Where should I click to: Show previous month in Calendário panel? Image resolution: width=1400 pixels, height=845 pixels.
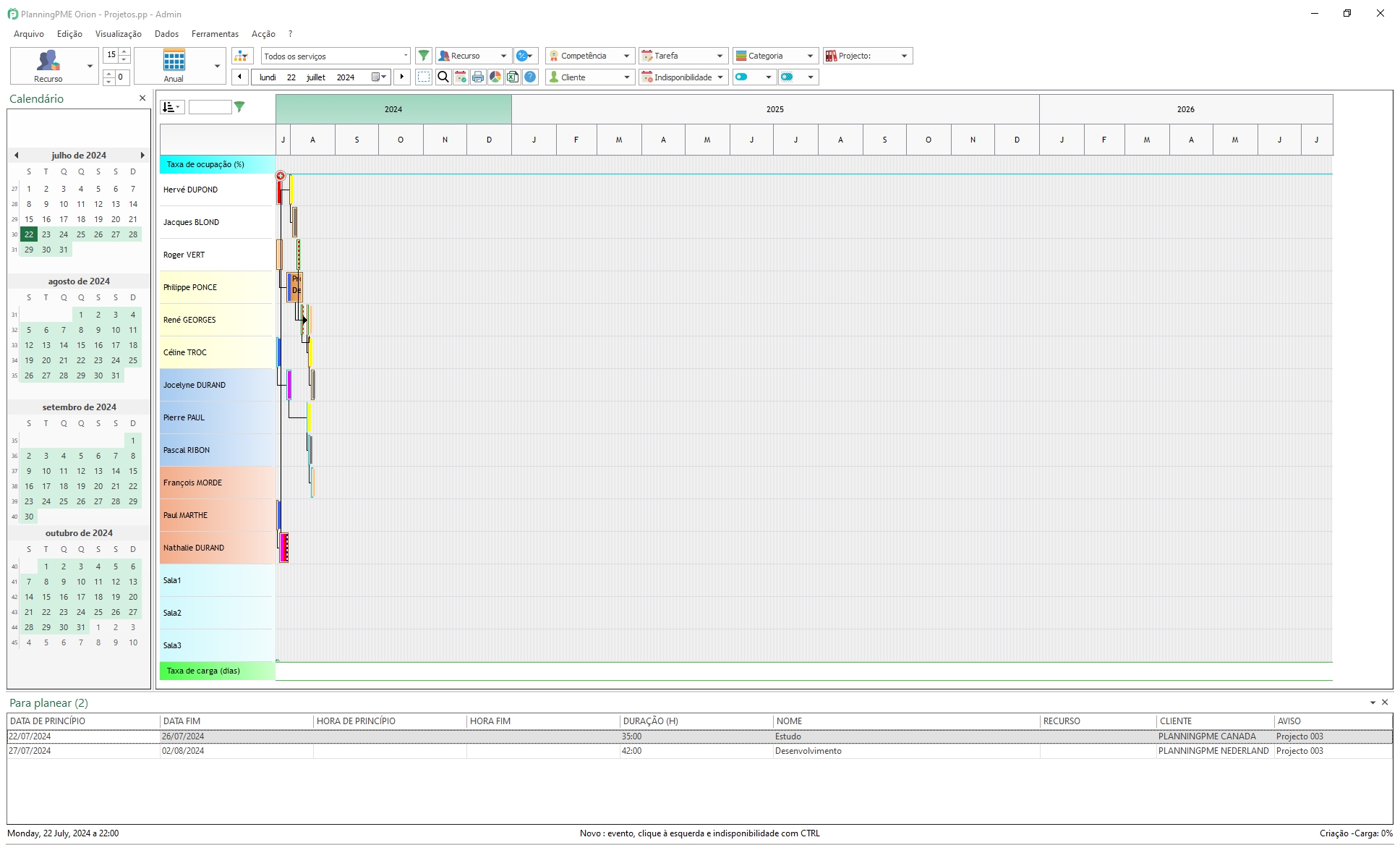(x=17, y=156)
